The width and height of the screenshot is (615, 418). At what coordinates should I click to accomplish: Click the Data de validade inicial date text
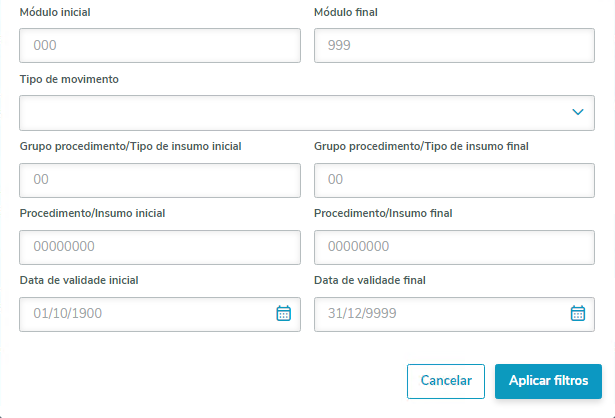coord(68,314)
